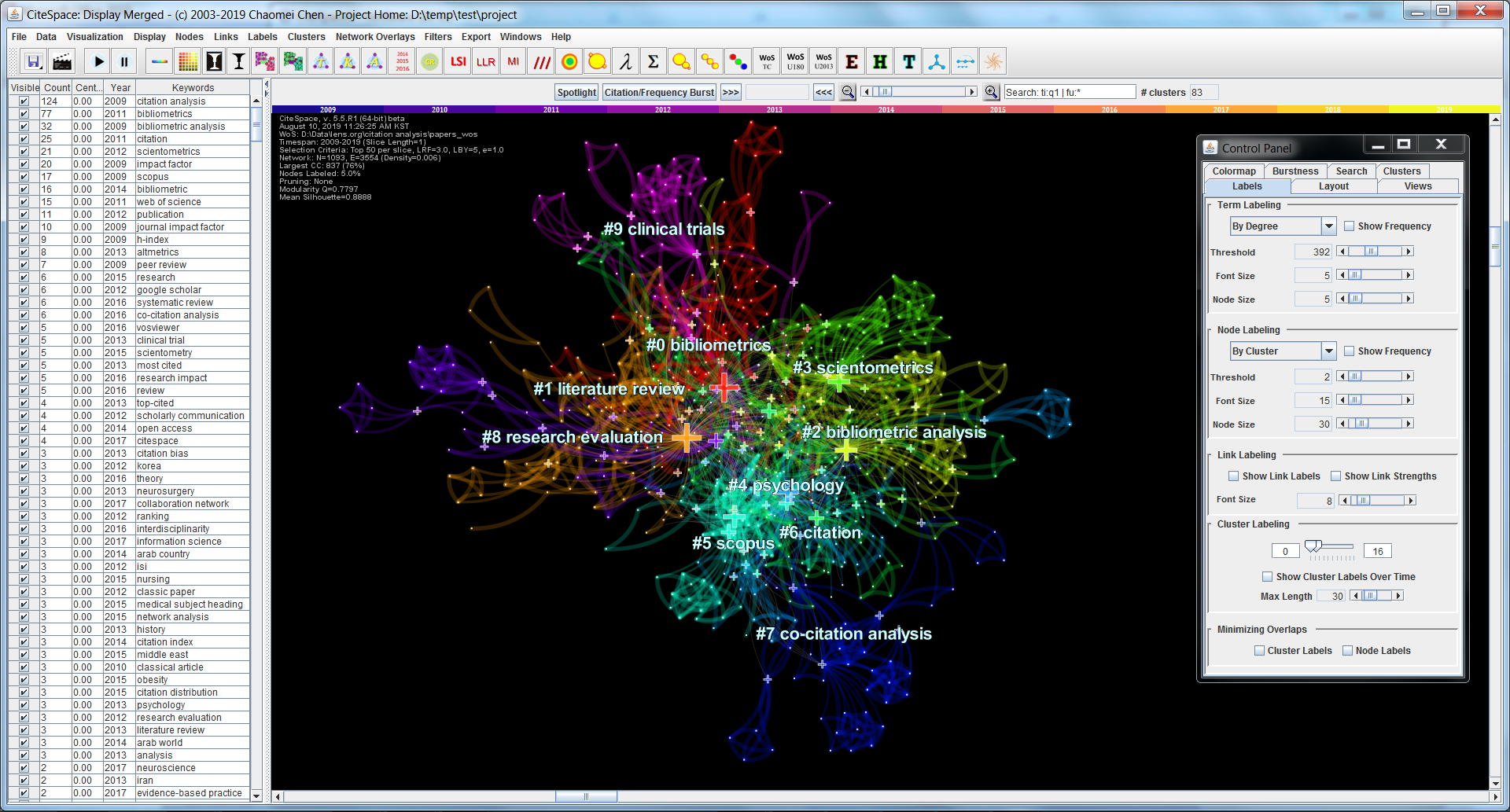Click the MI labeling icon
The image size is (1510, 812).
point(514,61)
